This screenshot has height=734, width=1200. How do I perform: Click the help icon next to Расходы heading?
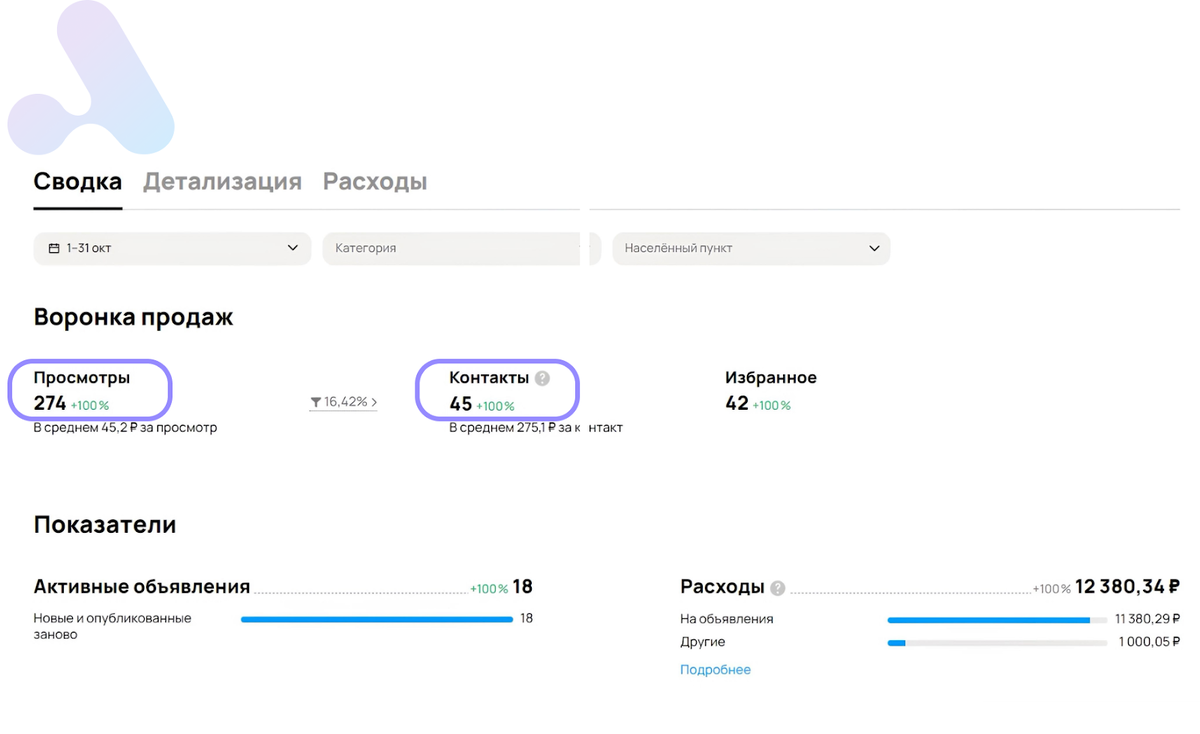(778, 588)
